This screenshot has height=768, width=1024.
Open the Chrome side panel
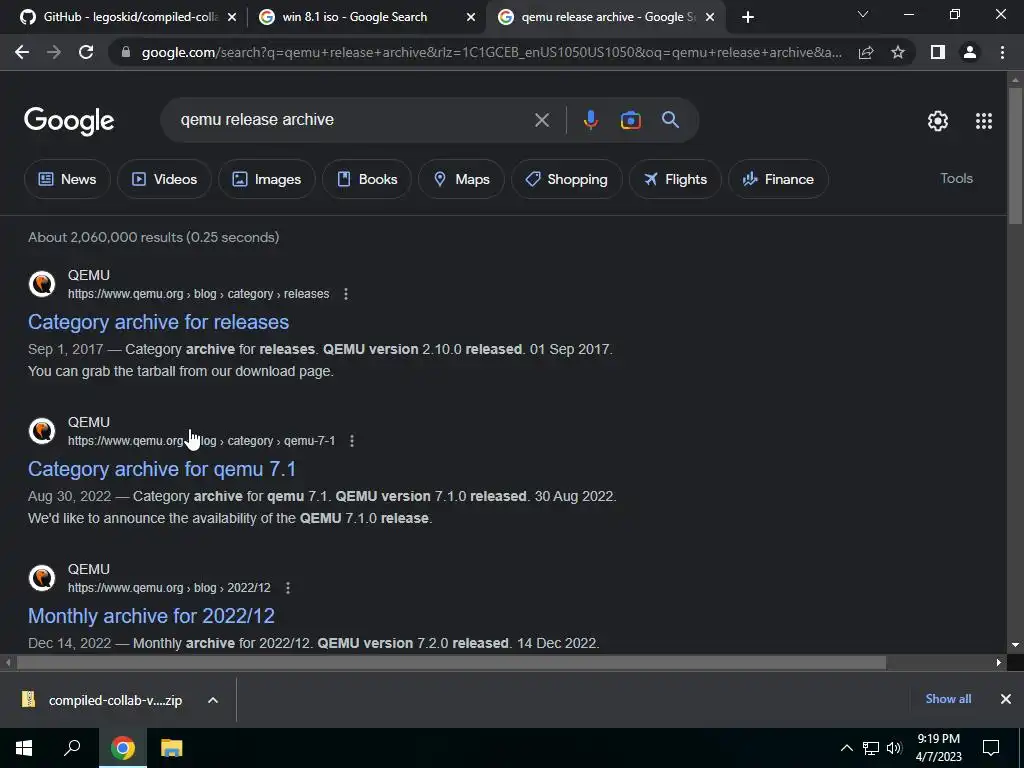tap(938, 52)
